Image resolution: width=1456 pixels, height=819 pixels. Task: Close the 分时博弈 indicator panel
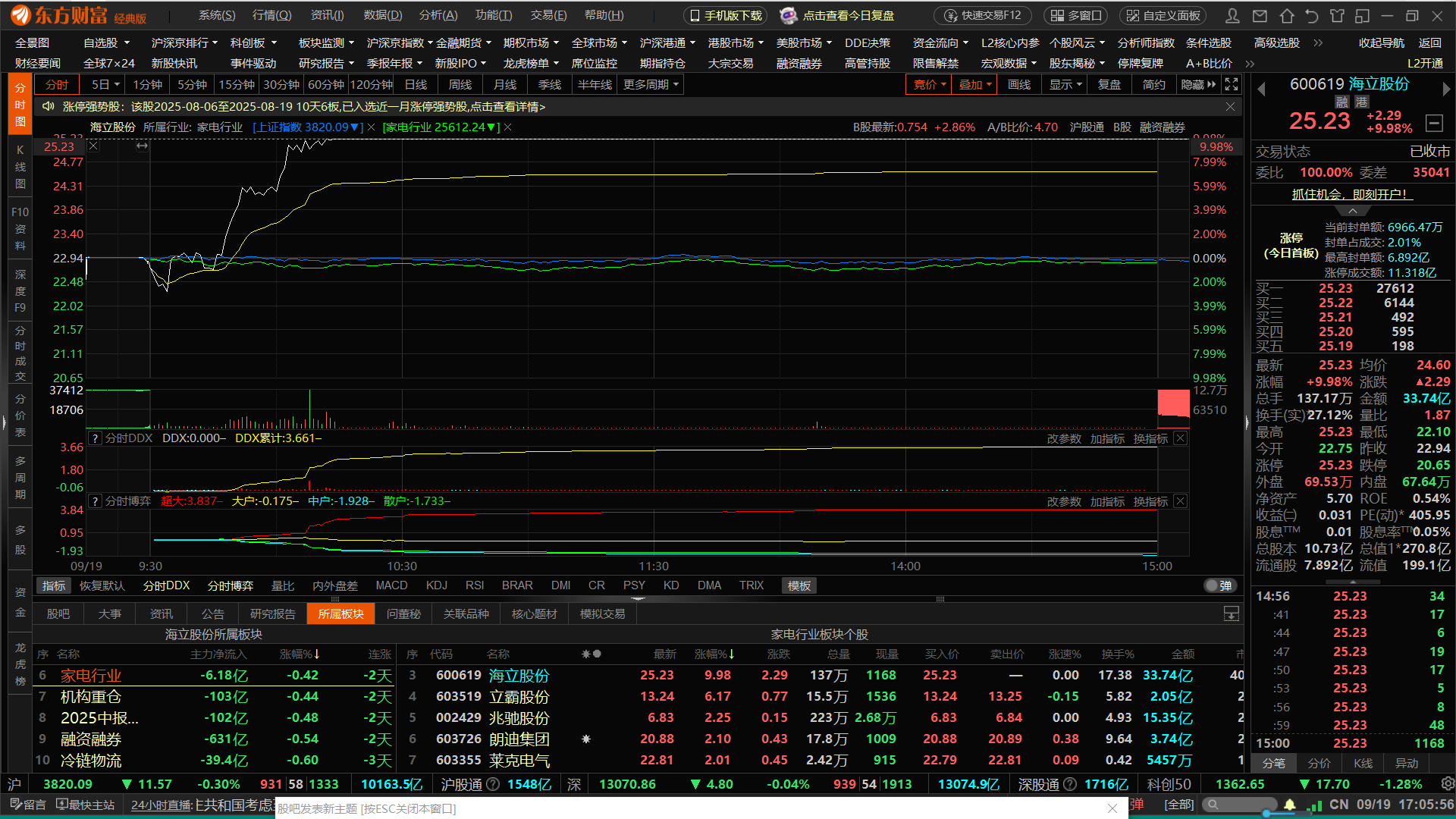click(x=1180, y=501)
